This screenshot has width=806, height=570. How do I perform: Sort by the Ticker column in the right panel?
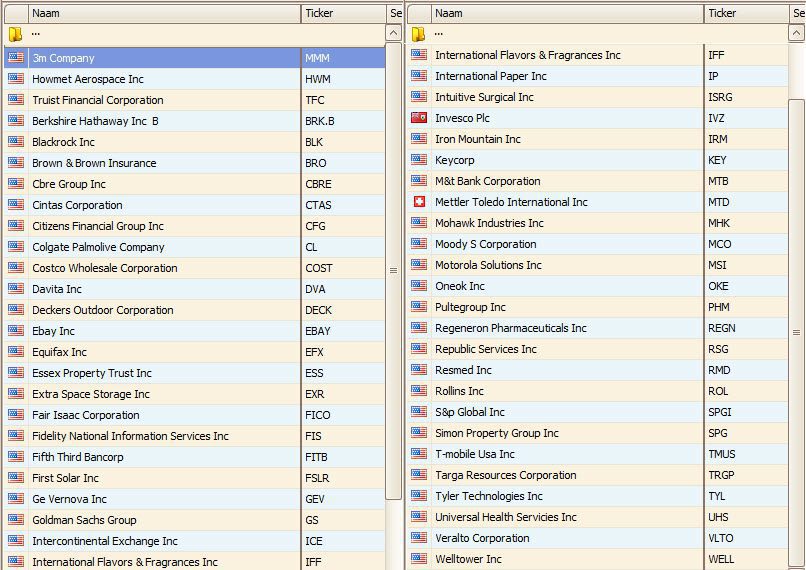(744, 13)
